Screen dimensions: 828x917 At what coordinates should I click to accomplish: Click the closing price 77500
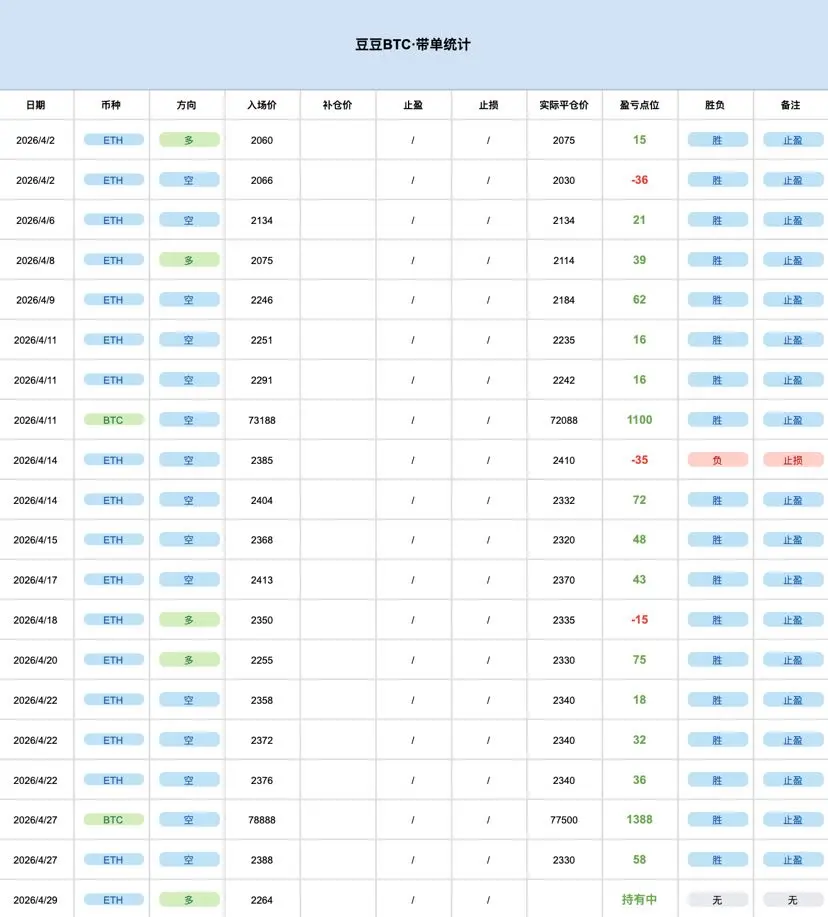click(564, 820)
